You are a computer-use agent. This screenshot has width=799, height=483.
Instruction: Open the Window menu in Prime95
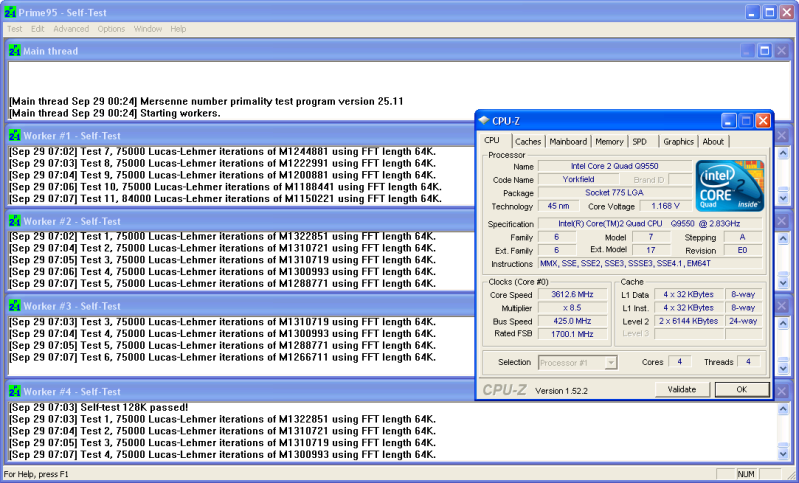pyautogui.click(x=148, y=29)
